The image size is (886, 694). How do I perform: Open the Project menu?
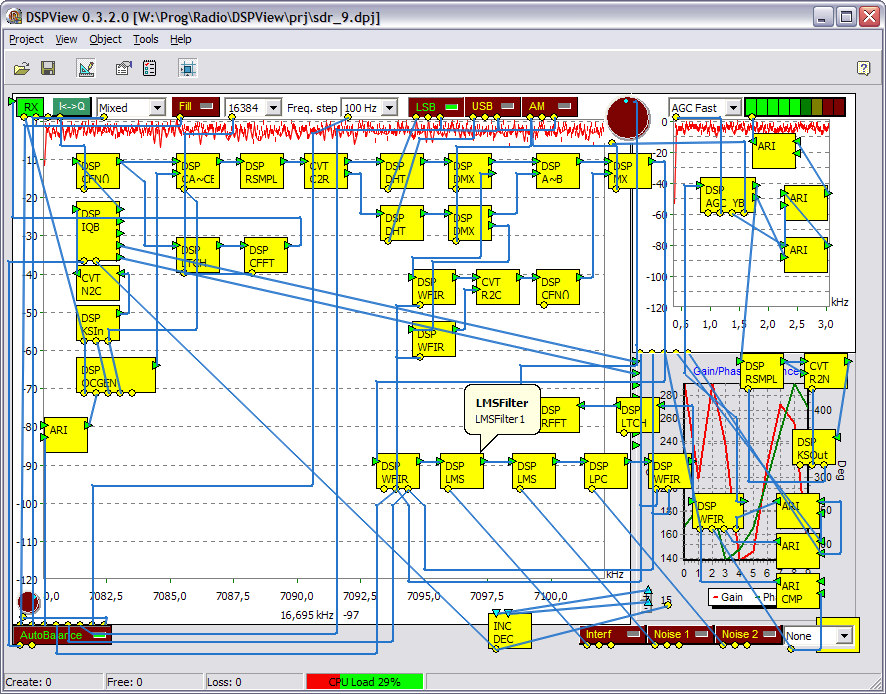[26, 39]
